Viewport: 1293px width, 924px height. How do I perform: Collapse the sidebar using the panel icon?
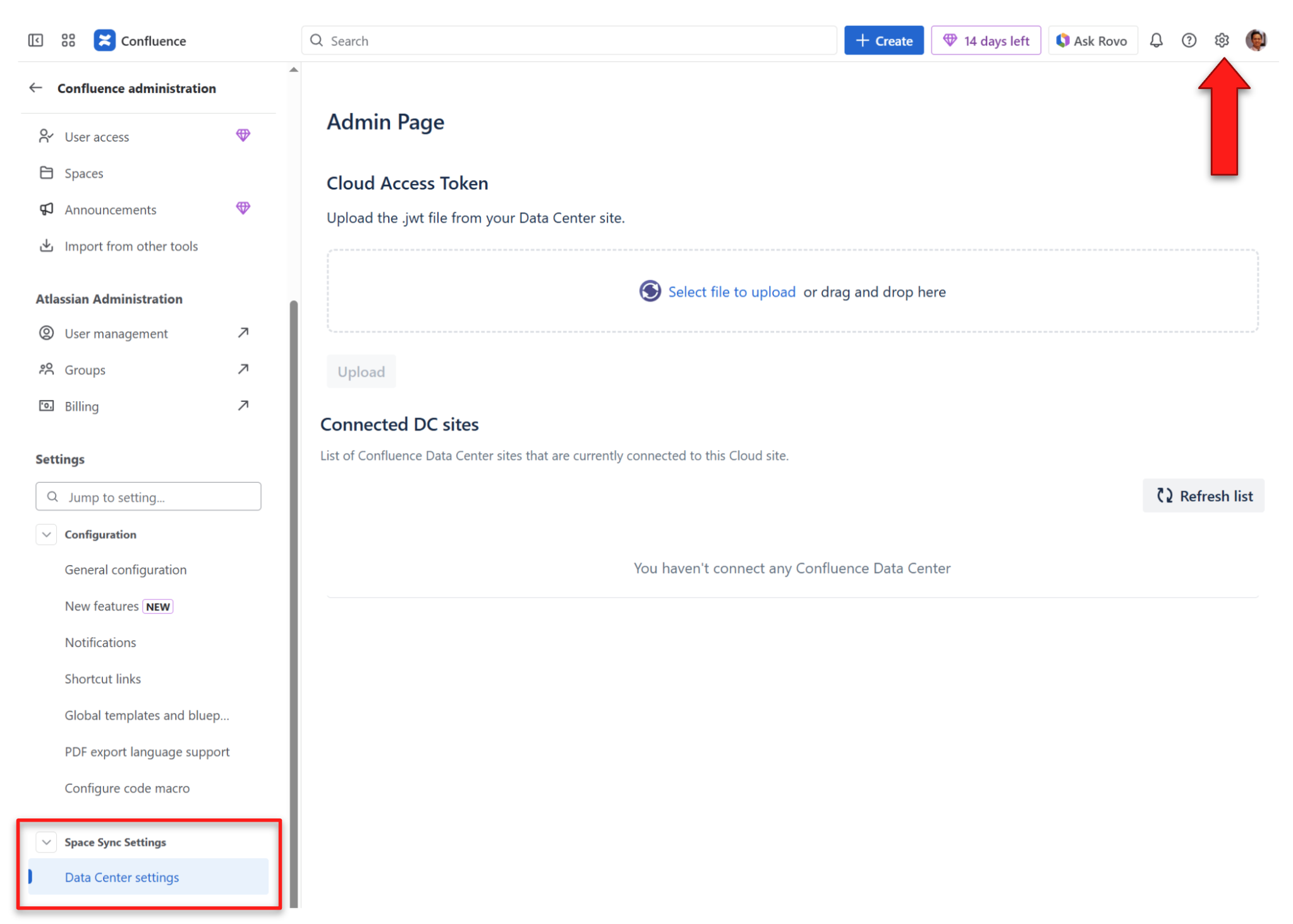(35, 40)
